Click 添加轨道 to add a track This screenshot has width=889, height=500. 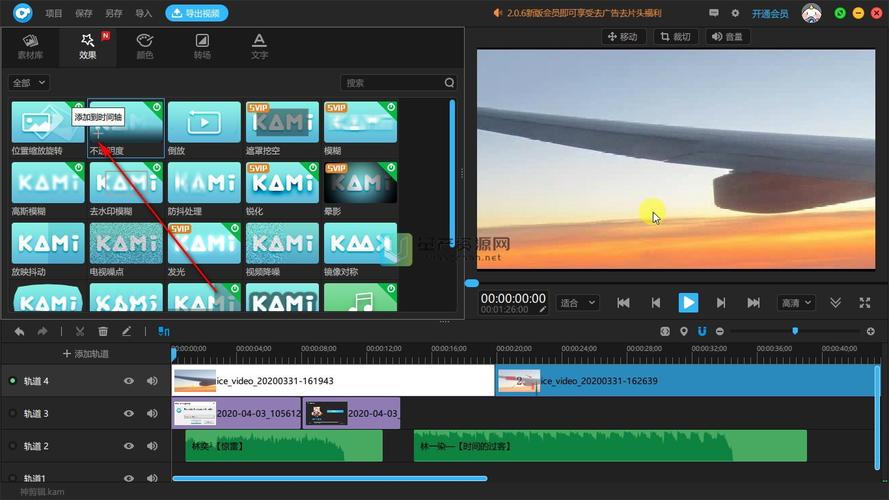(x=85, y=354)
